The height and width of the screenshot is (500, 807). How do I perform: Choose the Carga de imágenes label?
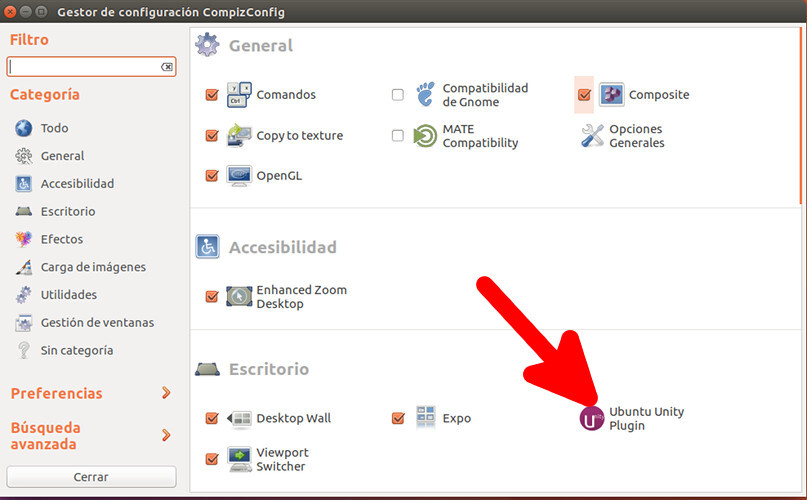(x=93, y=267)
